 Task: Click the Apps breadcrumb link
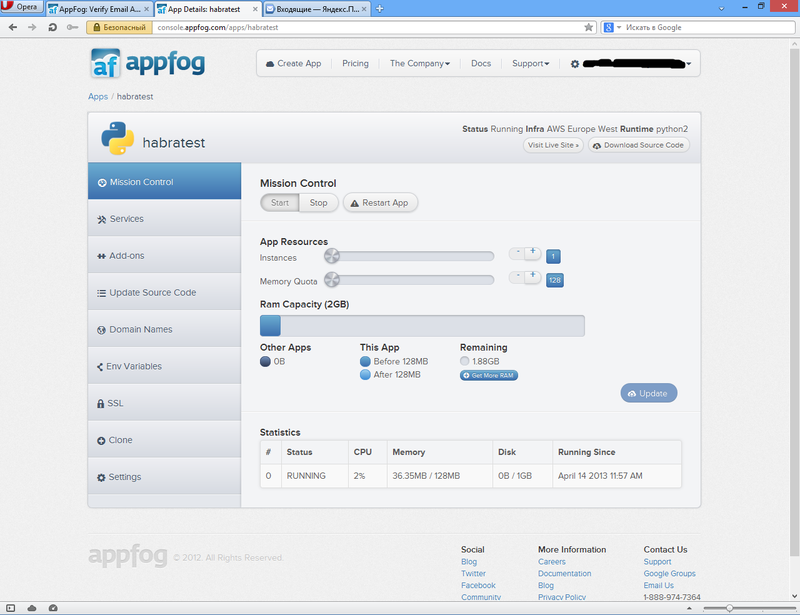98,96
